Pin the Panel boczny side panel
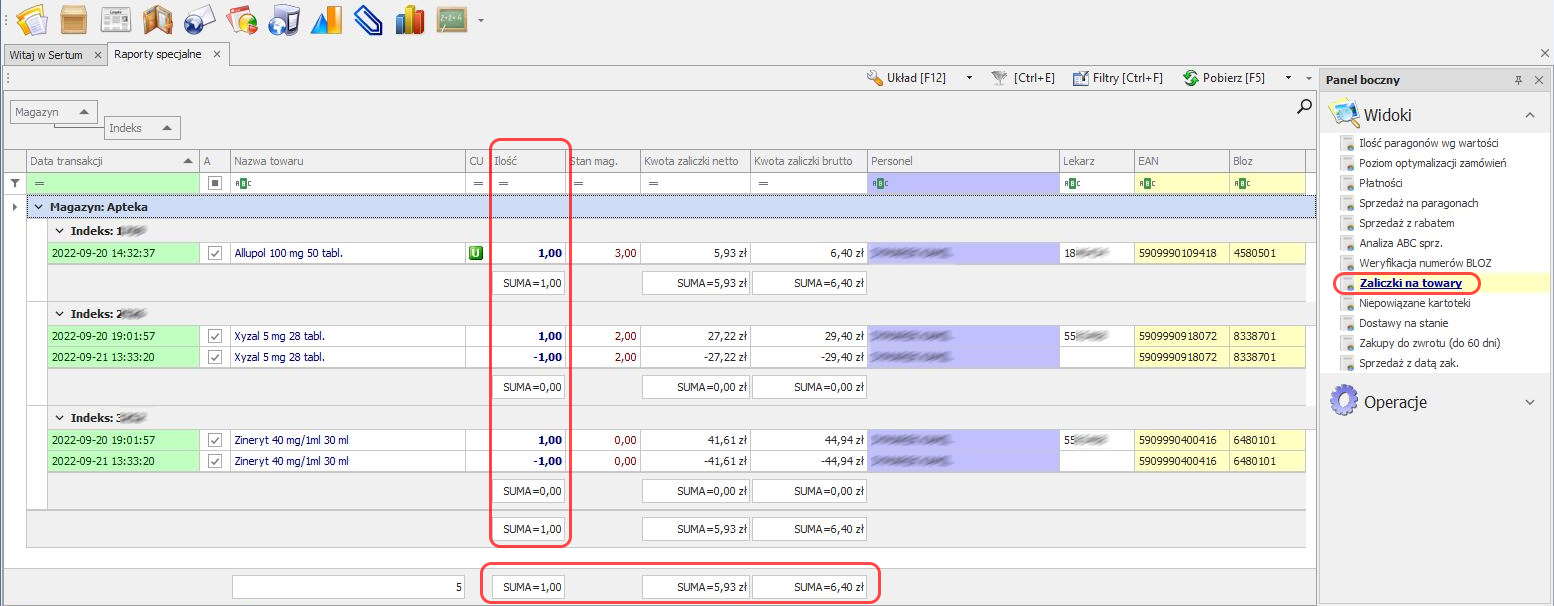1554x606 pixels. (1518, 80)
